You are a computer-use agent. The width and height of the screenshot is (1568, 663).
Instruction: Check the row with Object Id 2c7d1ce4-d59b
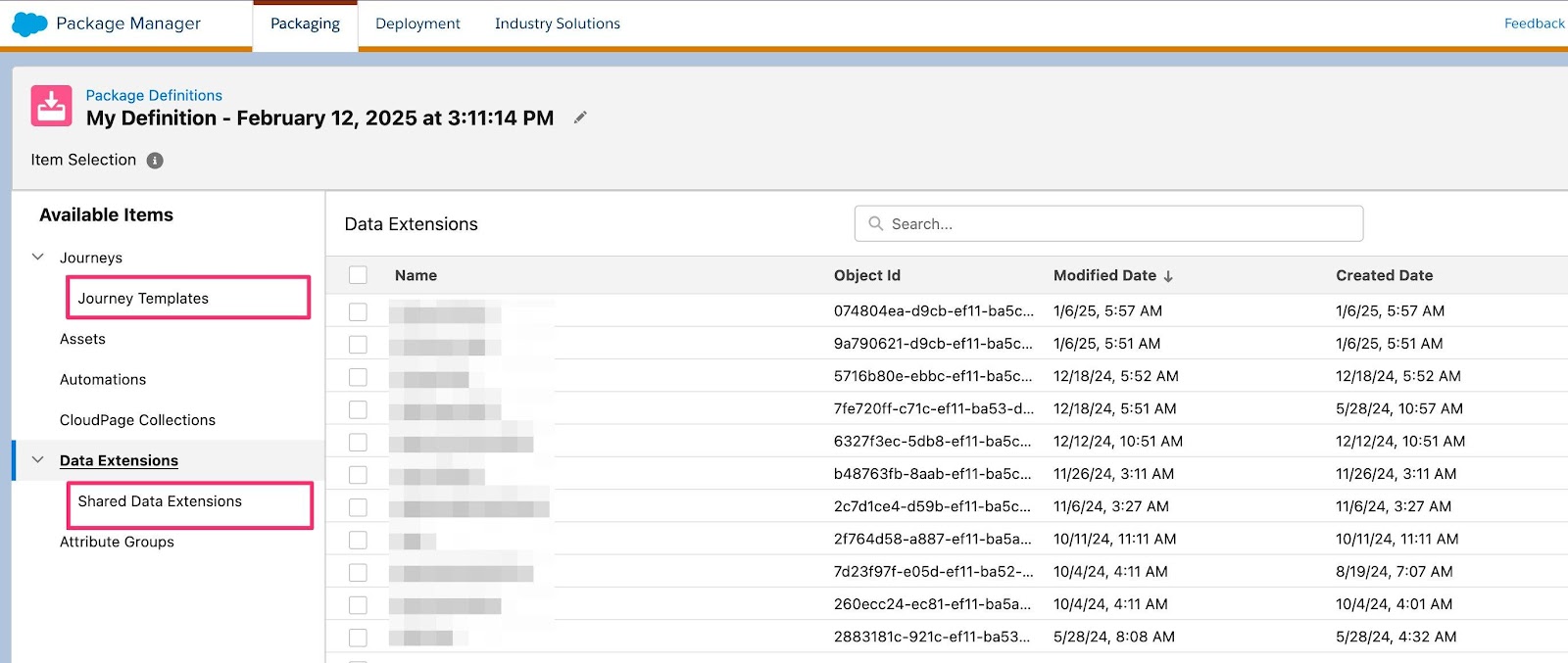coord(358,507)
